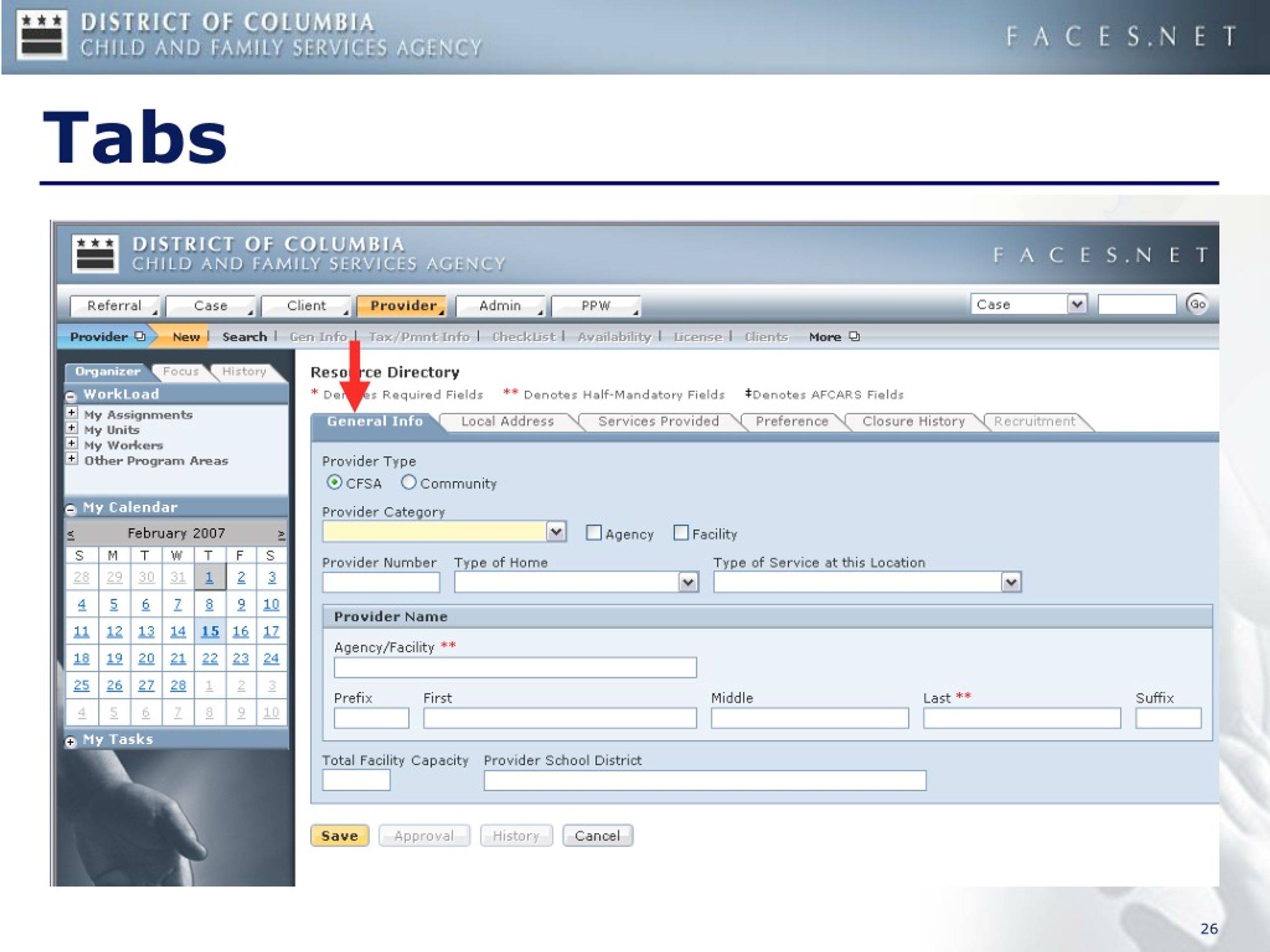Go to next calendar month
The width and height of the screenshot is (1270, 952).
281,535
